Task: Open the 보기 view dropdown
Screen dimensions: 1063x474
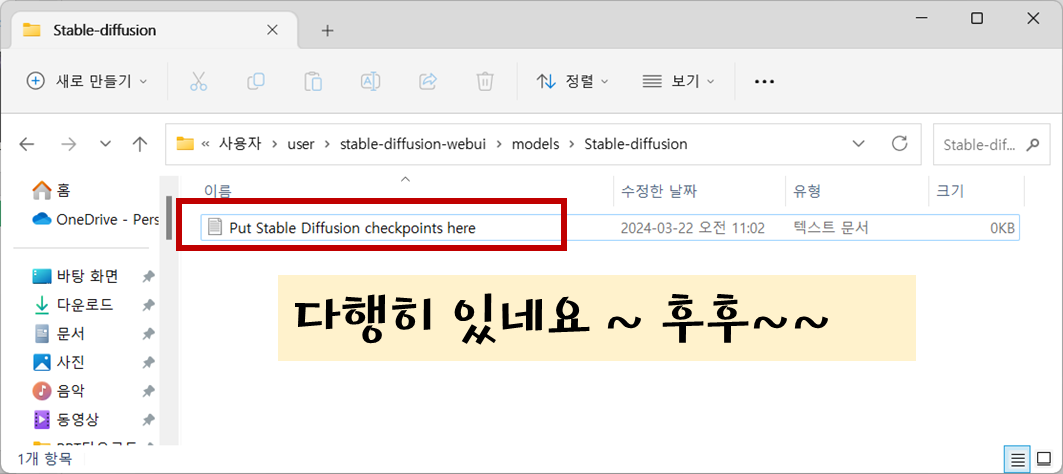Action: [679, 81]
